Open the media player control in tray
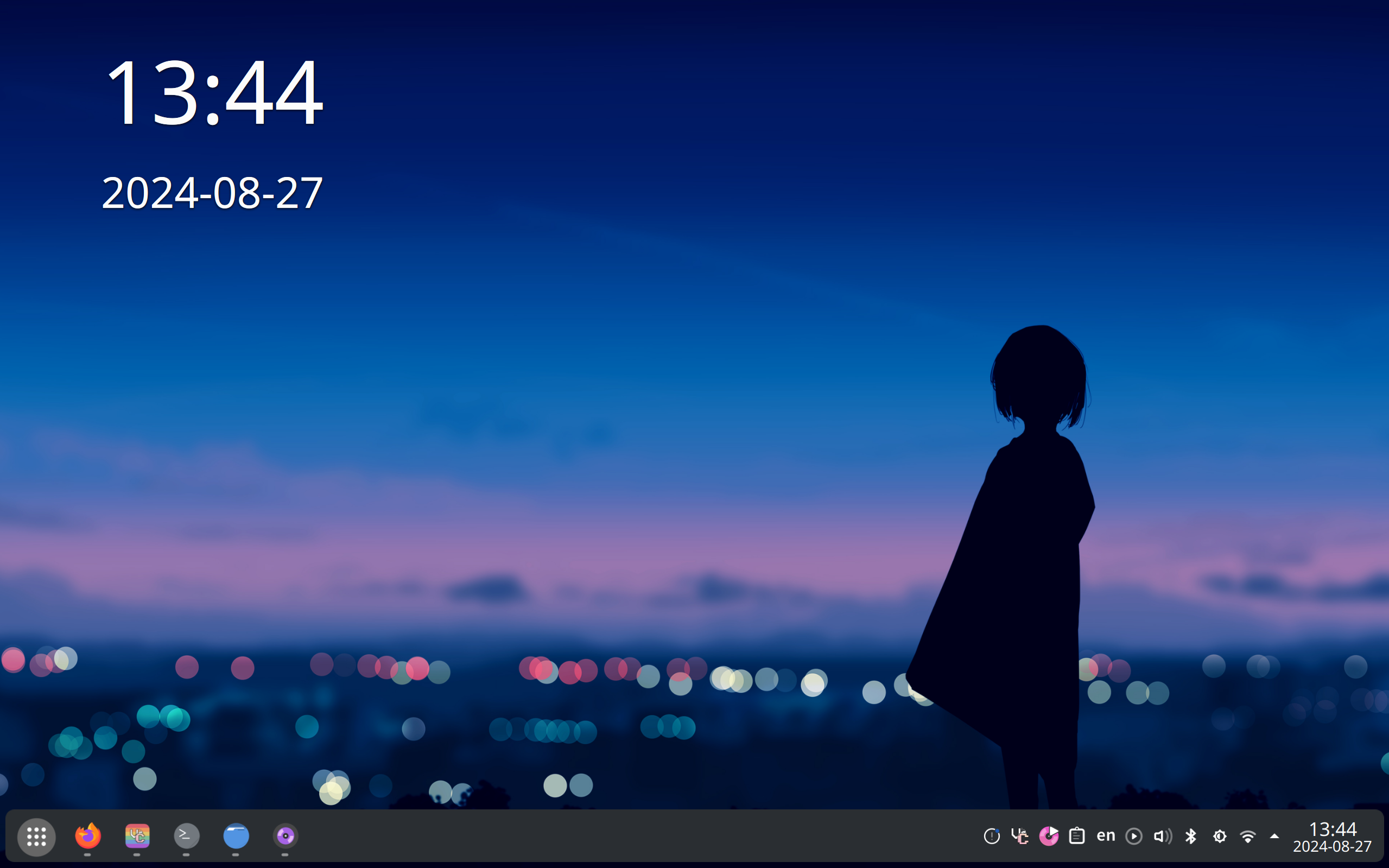 point(1133,837)
